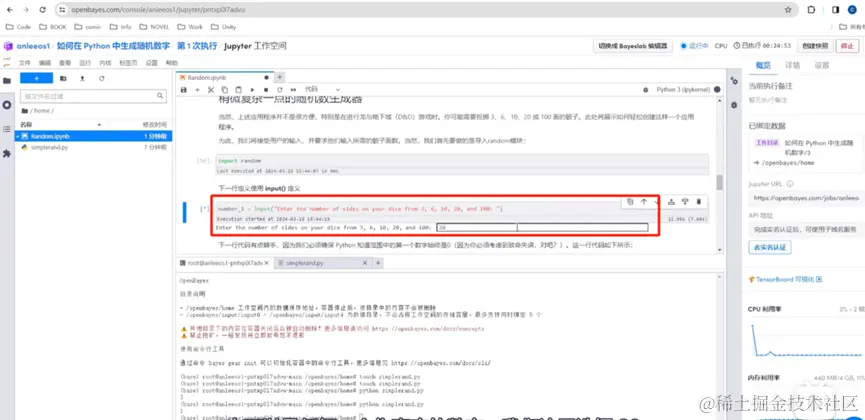This screenshot has width=865, height=420.
Task: Switch to the 设置 tab in the right panel
Action: click(x=821, y=65)
